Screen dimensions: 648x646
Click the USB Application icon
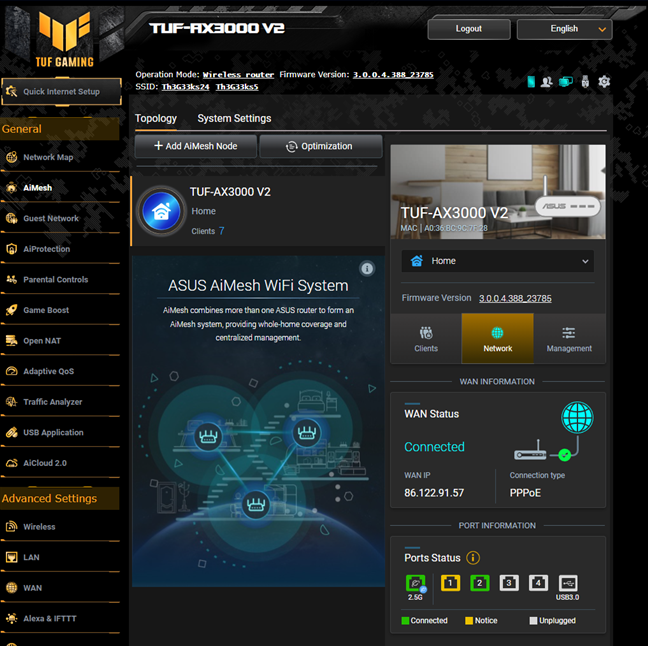tap(12, 432)
